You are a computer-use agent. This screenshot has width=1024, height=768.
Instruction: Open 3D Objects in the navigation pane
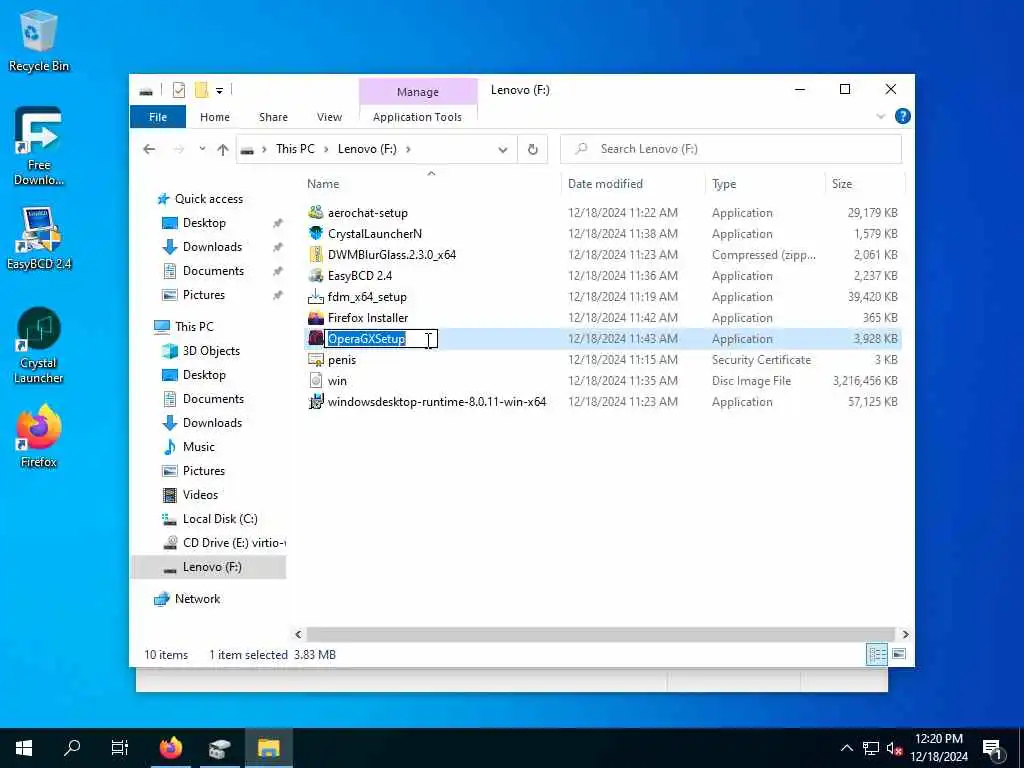[x=211, y=351]
